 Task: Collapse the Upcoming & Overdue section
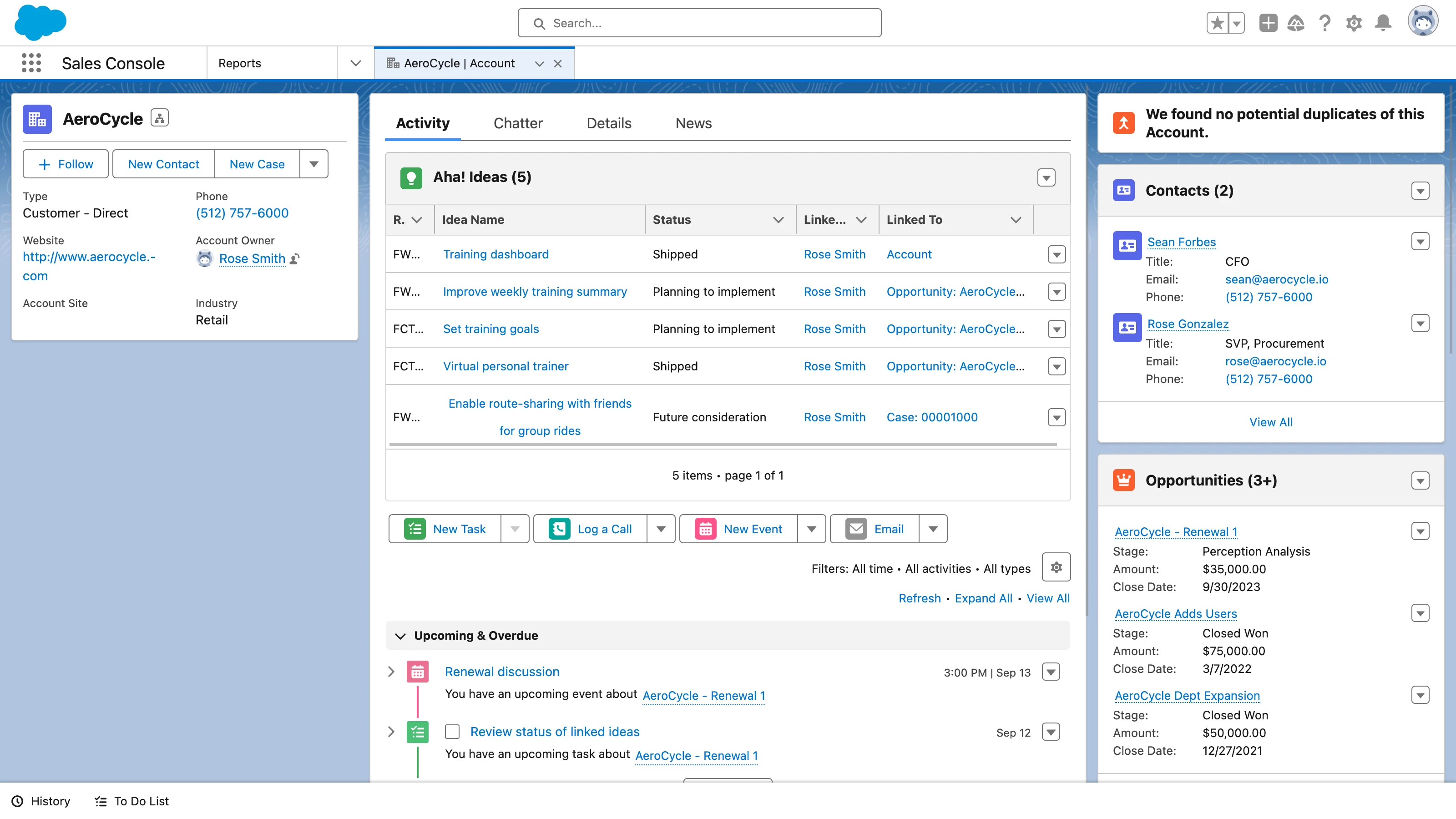400,636
